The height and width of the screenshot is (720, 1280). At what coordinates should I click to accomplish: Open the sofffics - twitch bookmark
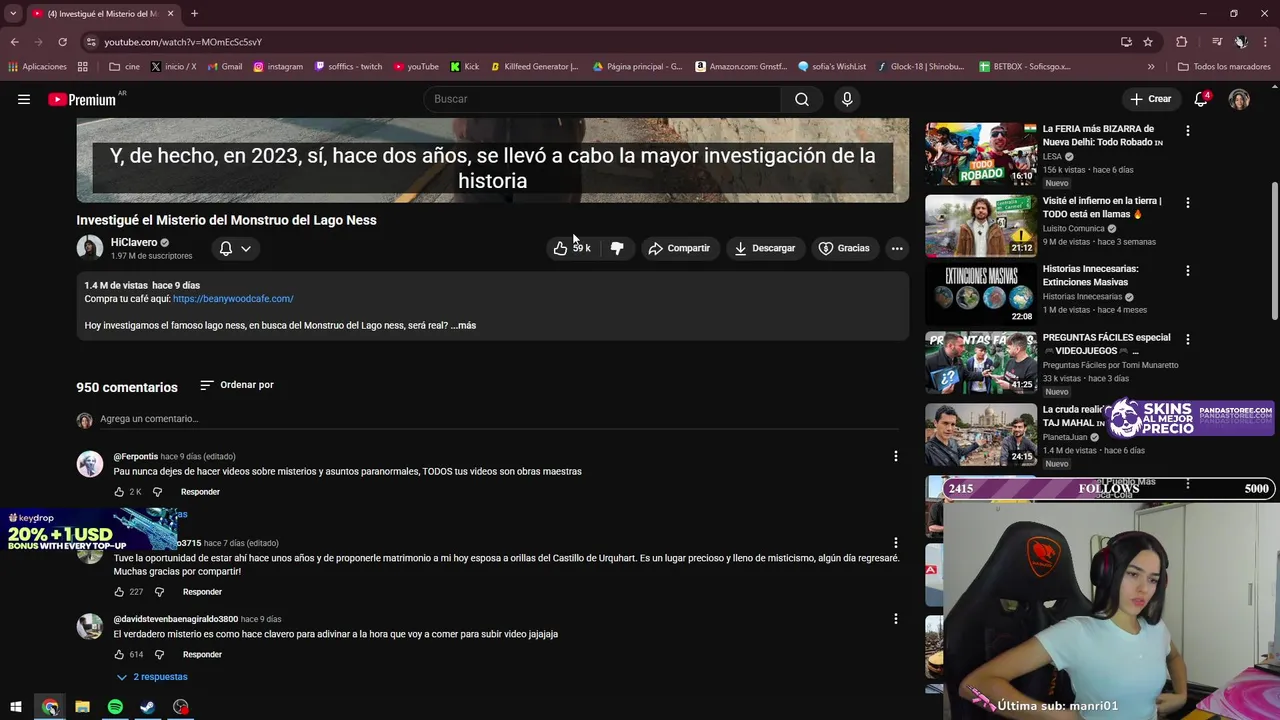pyautogui.click(x=348, y=67)
